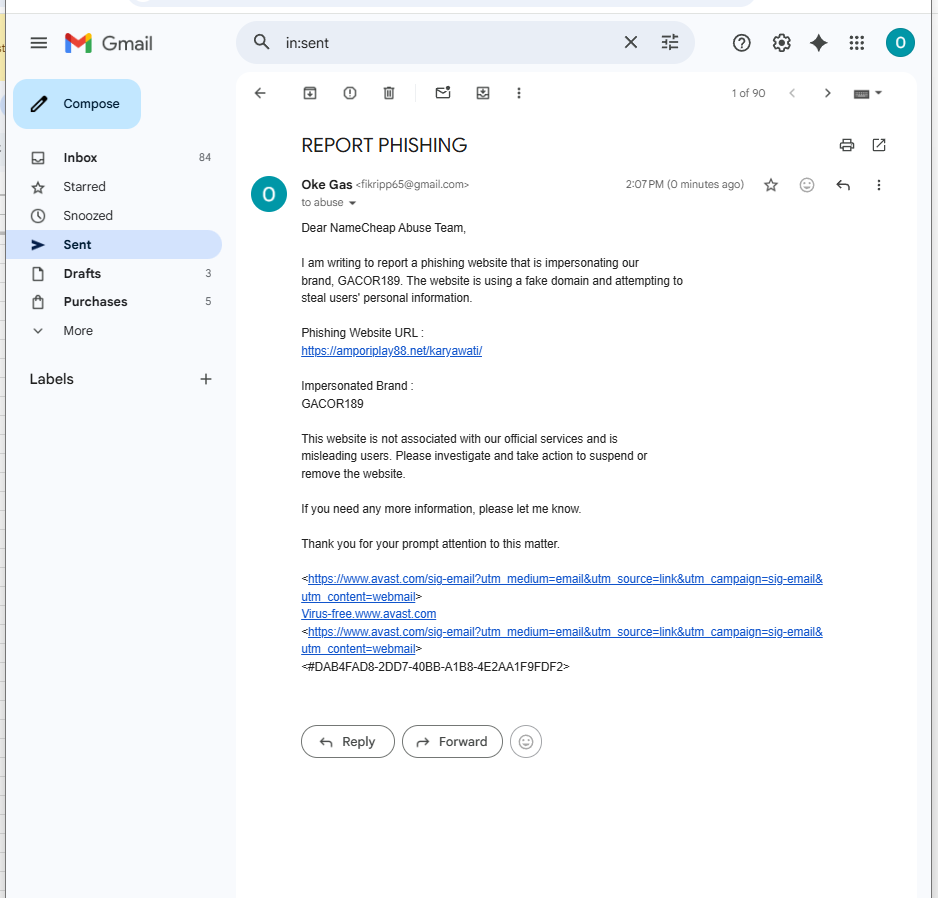Mark the email as unread
This screenshot has height=898, width=938.
[x=443, y=93]
